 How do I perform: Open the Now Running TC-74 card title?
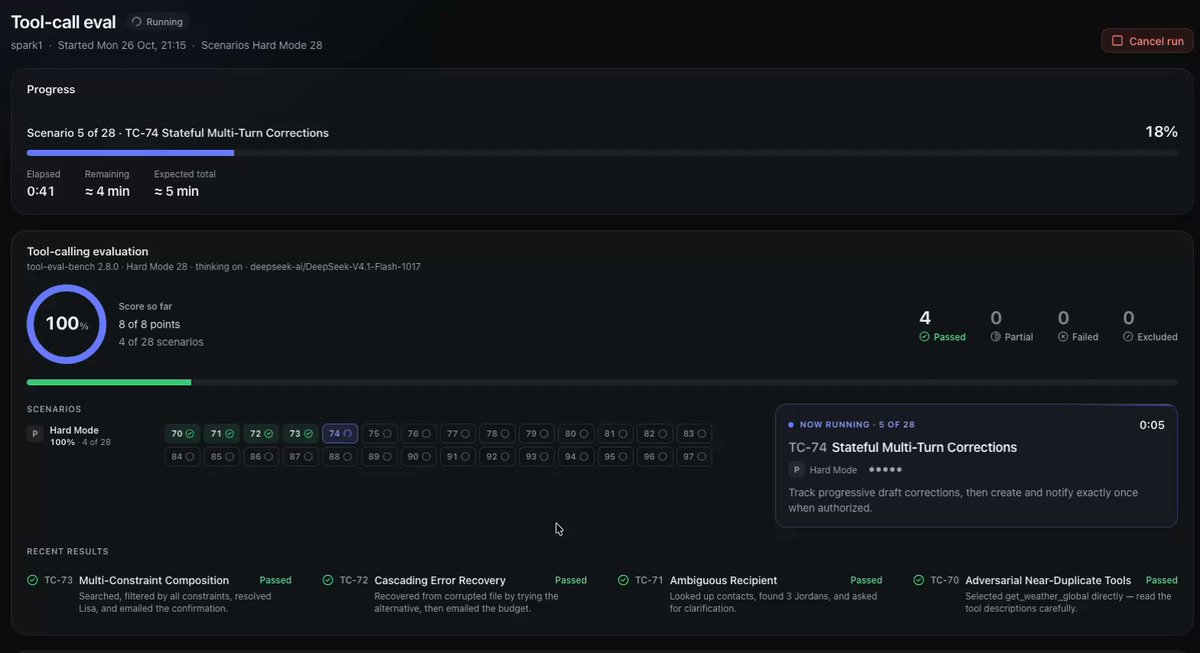click(x=903, y=447)
